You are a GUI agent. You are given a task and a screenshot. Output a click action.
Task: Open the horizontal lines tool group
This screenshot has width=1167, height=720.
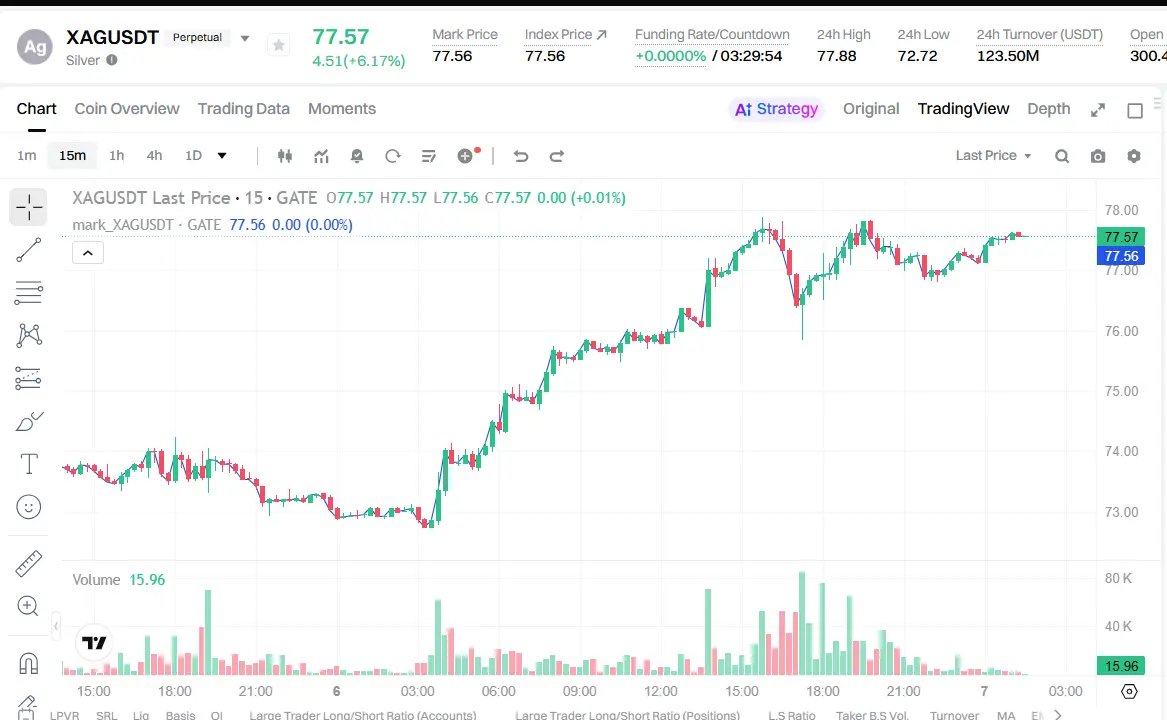(28, 293)
